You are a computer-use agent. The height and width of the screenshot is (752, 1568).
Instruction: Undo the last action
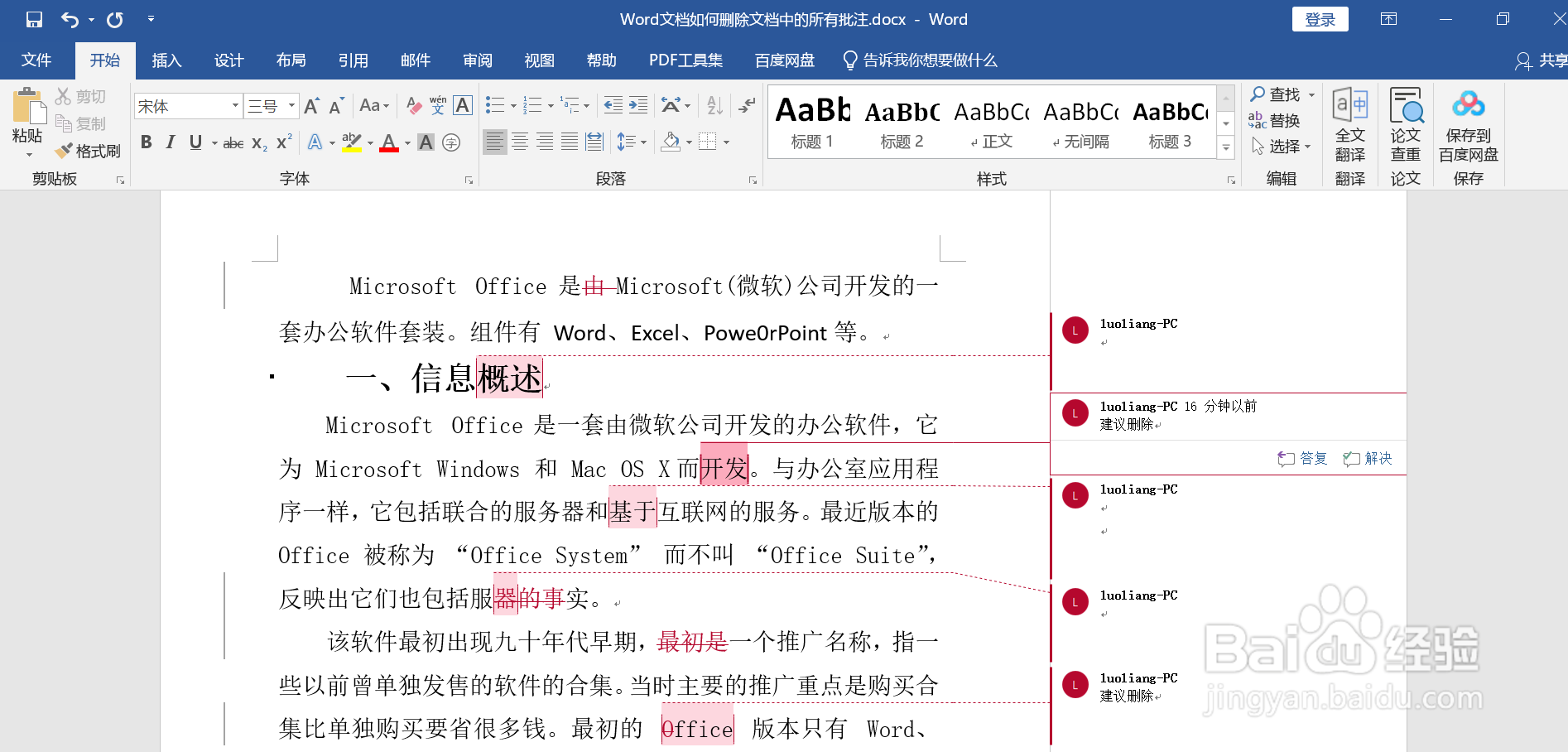pos(70,19)
